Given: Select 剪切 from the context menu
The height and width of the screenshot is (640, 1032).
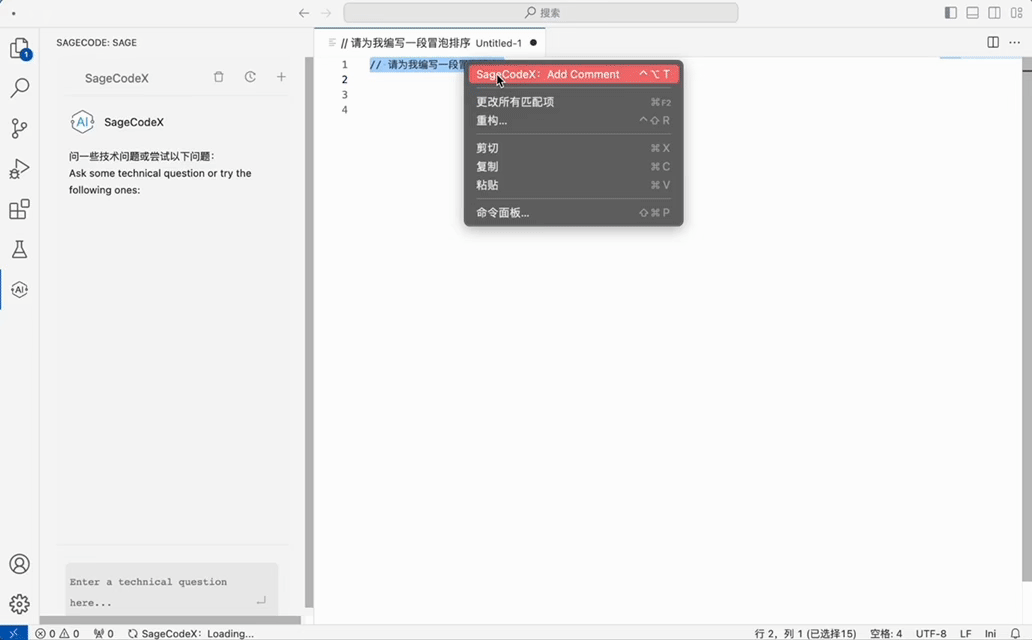Looking at the screenshot, I should 573,148.
